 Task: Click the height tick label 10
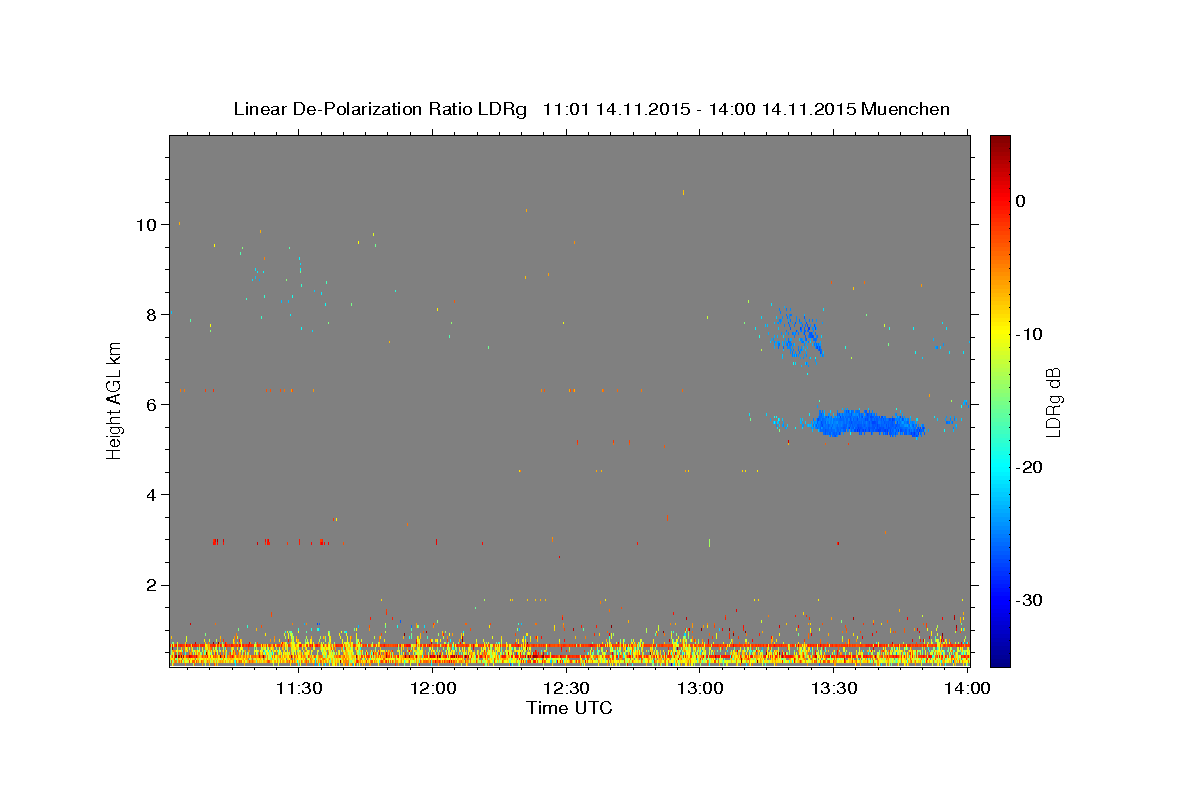146,225
